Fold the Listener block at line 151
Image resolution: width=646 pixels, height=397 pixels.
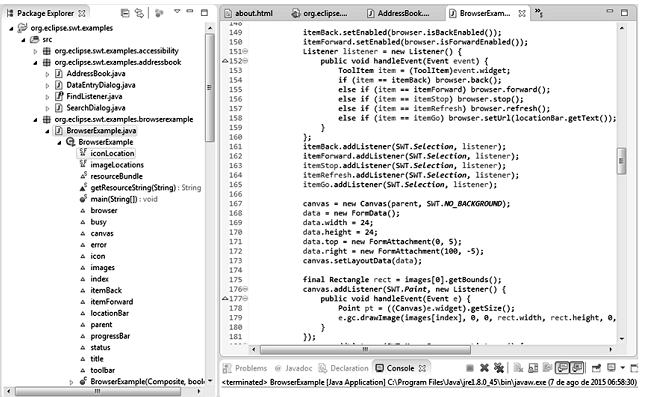[245, 51]
